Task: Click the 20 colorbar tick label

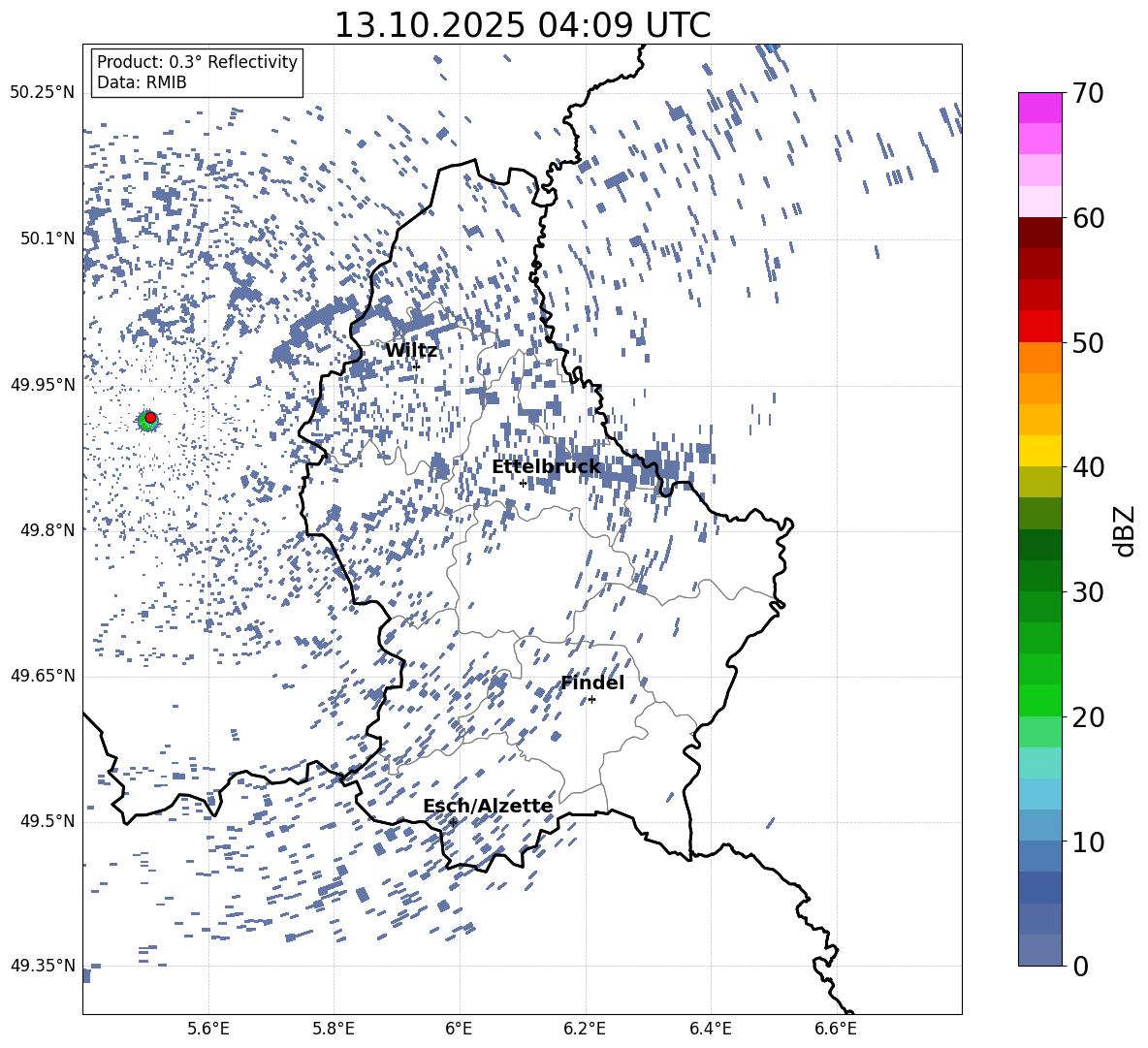Action: click(x=1088, y=716)
